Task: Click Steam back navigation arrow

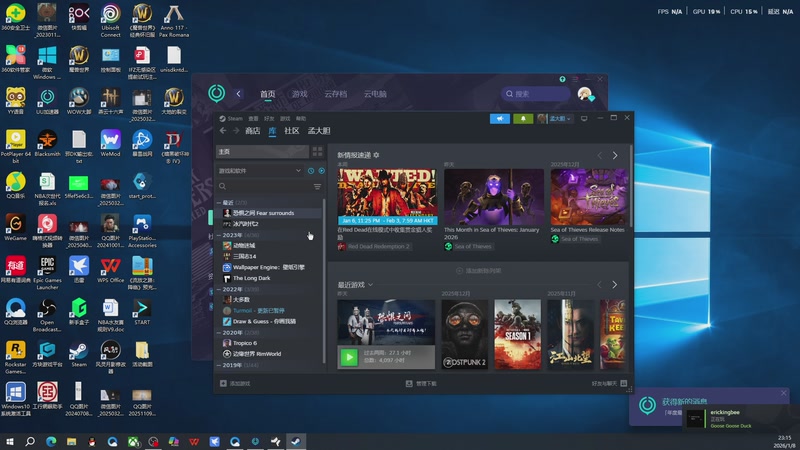Action: click(223, 131)
